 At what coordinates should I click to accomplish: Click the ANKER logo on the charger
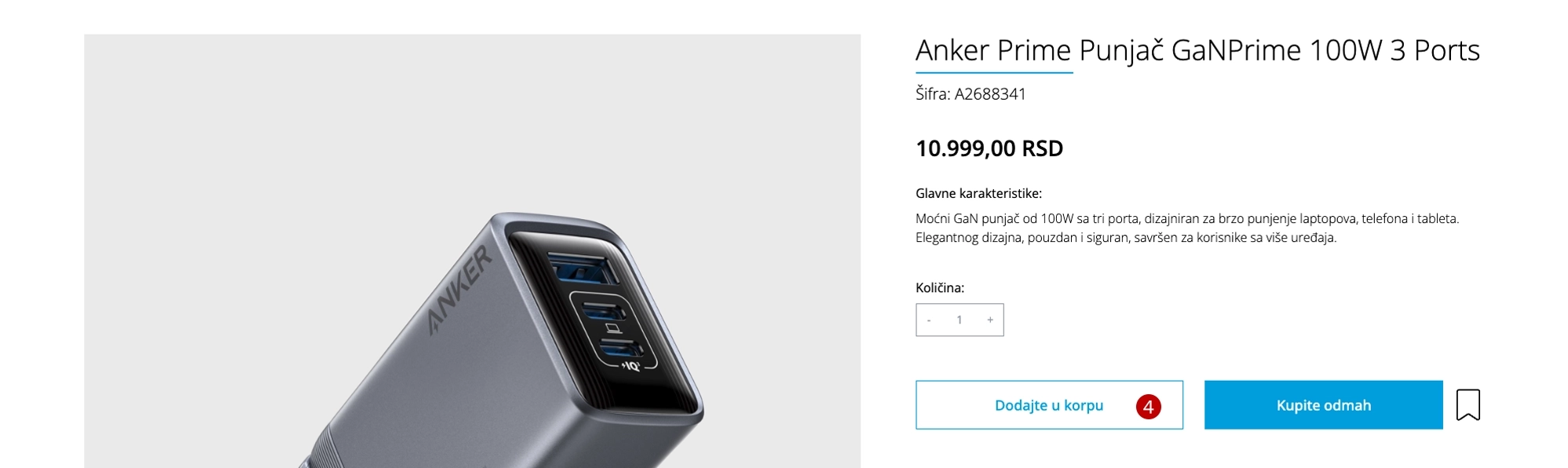460,291
